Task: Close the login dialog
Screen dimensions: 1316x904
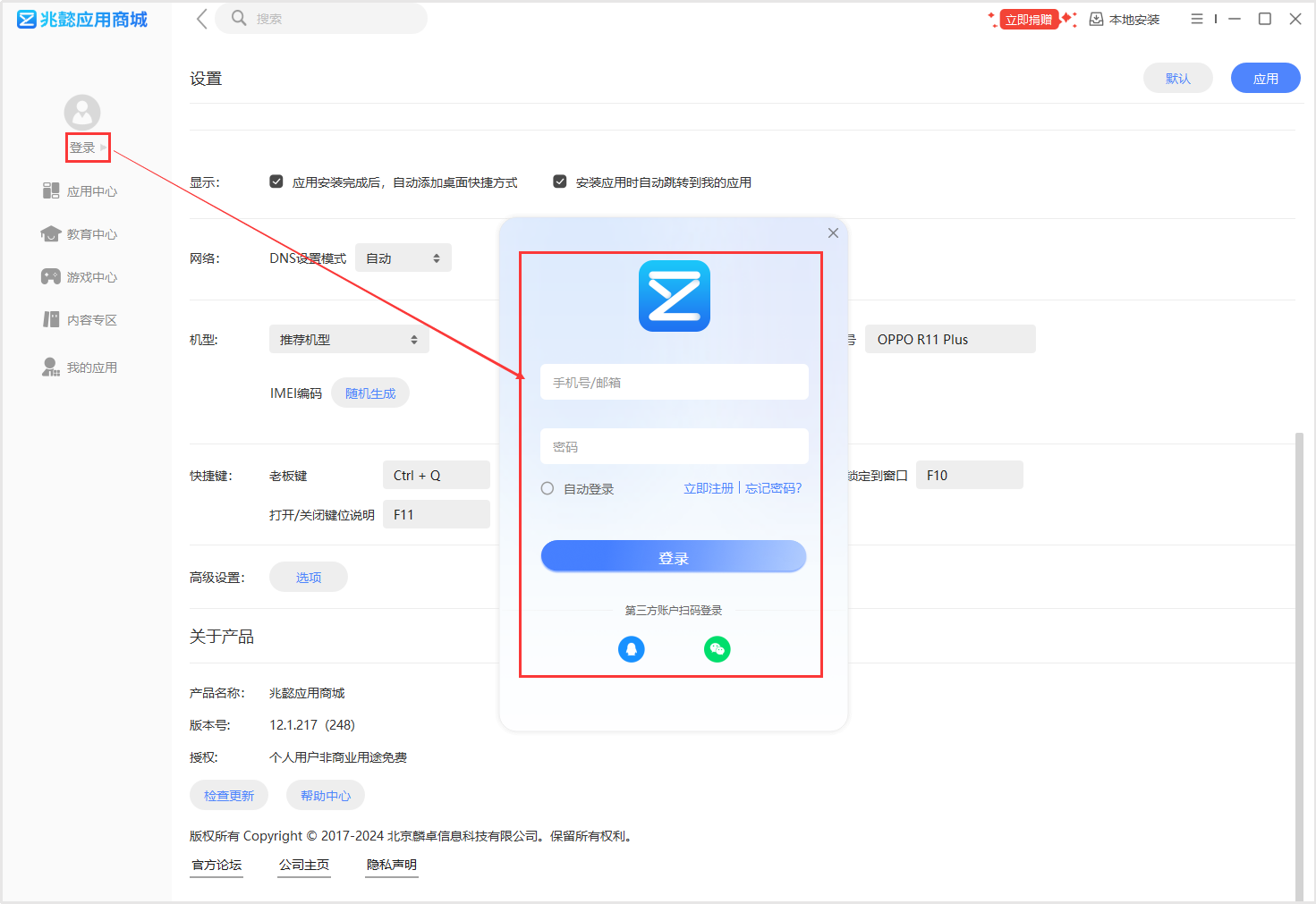Action: tap(833, 233)
